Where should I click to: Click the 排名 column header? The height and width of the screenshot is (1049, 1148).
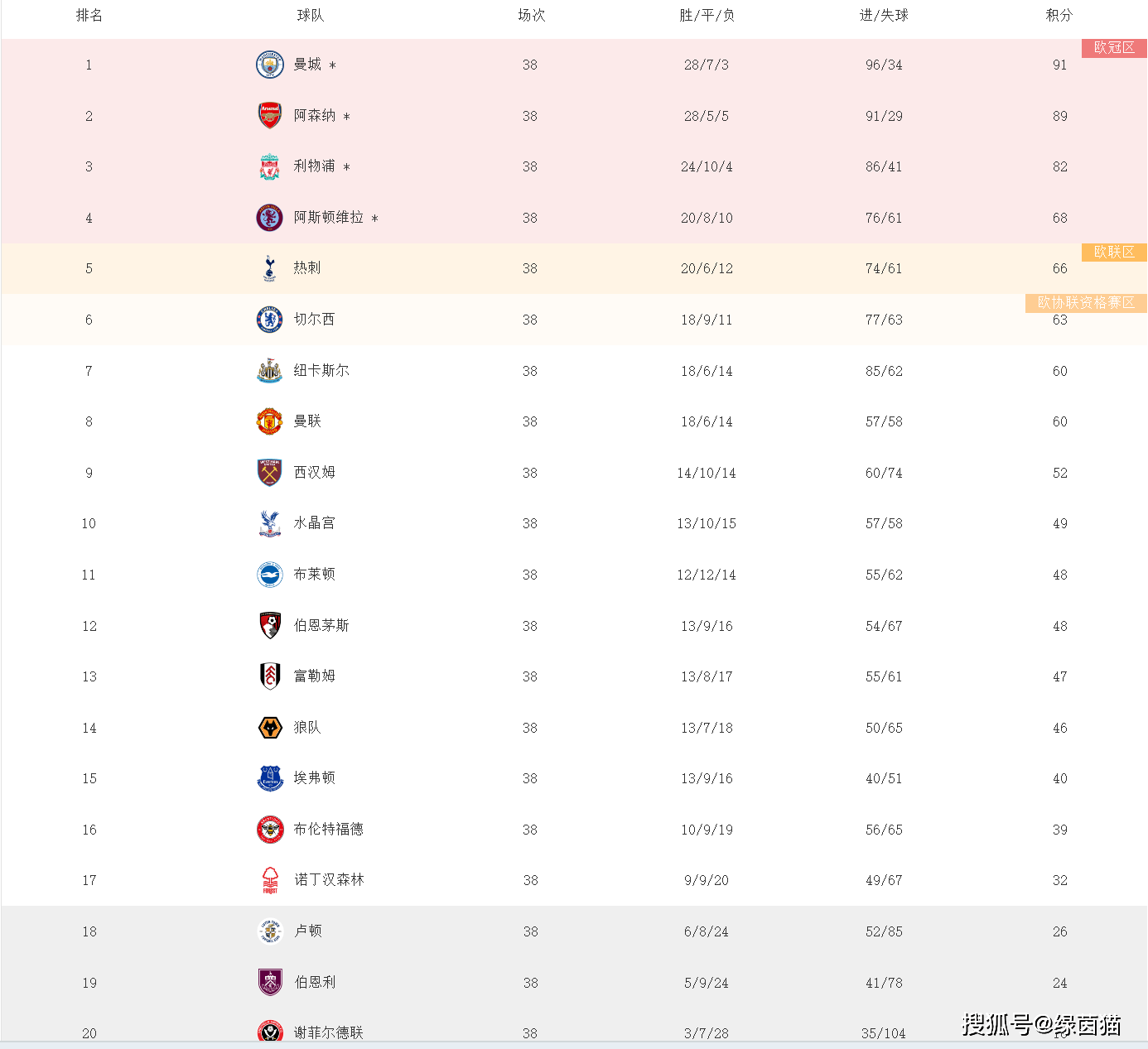click(x=89, y=16)
